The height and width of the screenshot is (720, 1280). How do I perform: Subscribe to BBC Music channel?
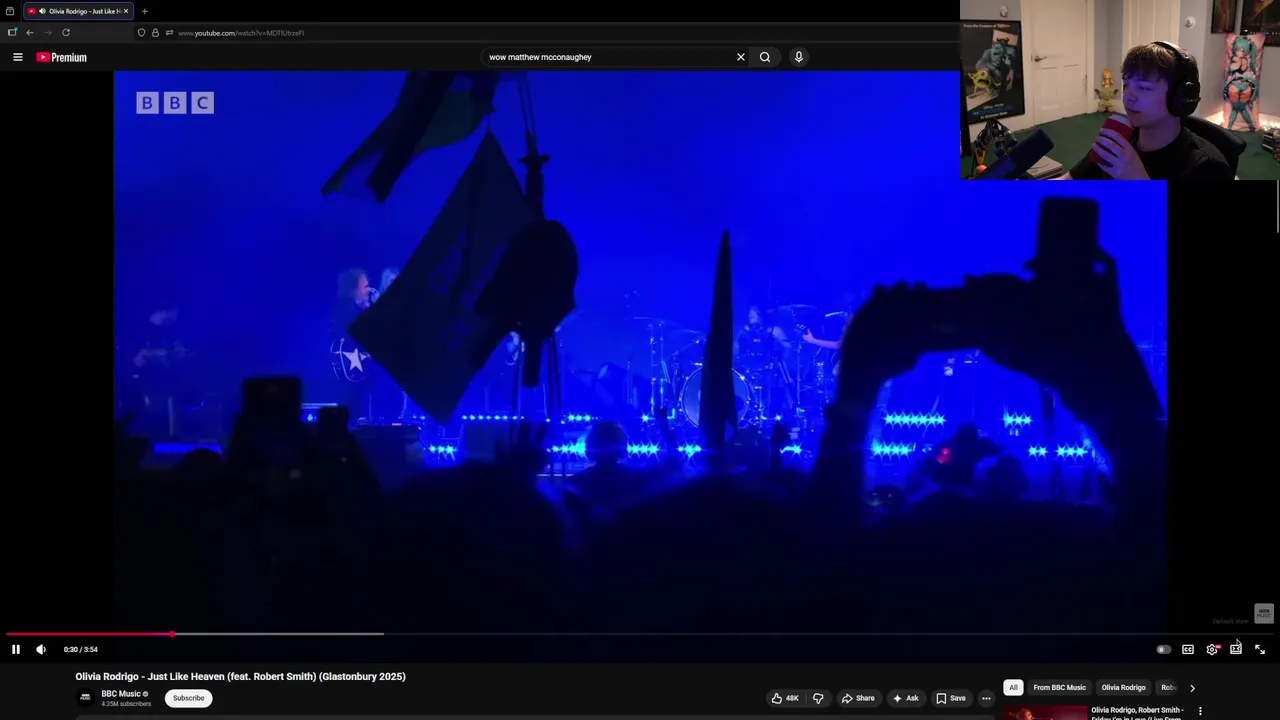pyautogui.click(x=188, y=698)
